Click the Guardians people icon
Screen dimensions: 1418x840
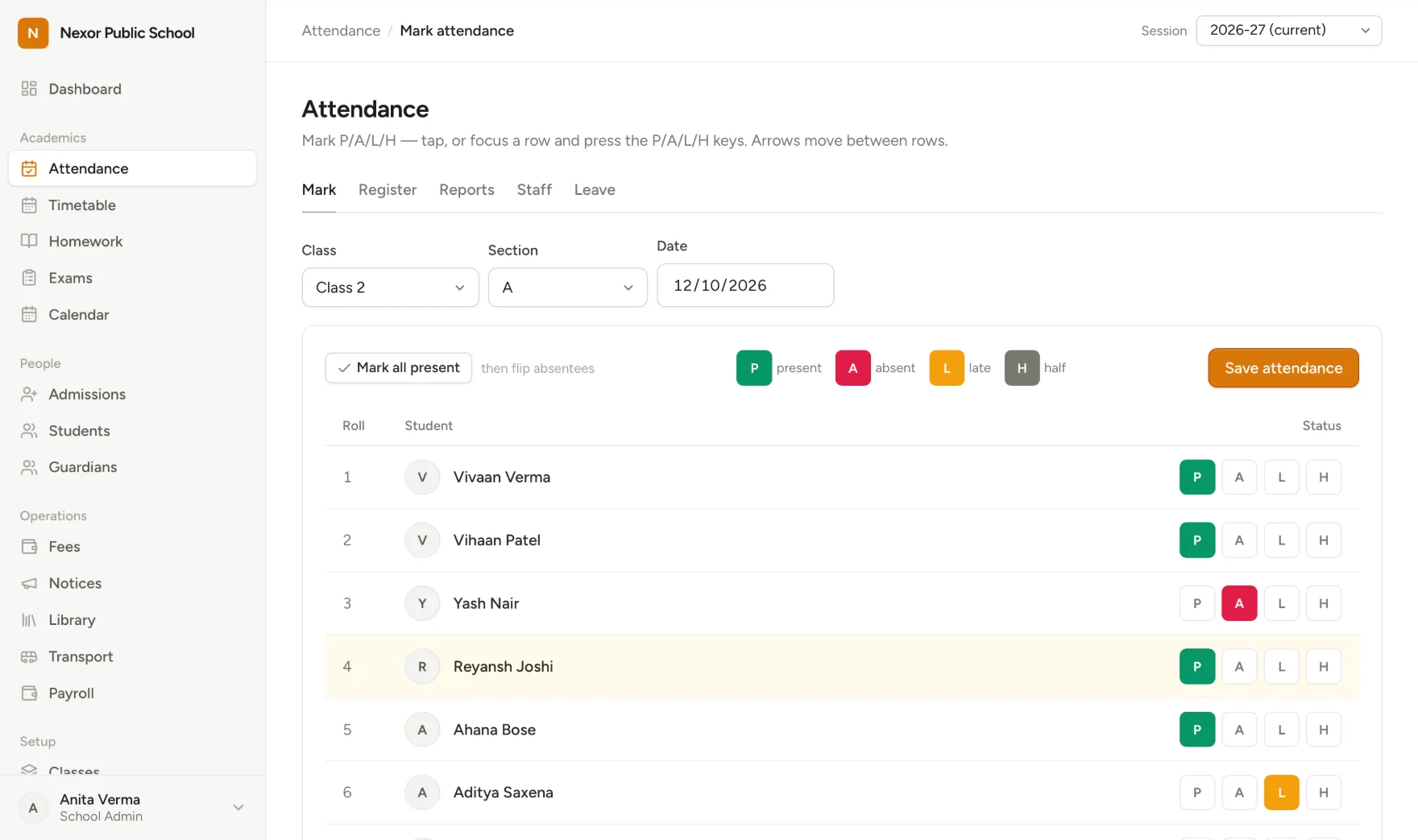[29, 467]
